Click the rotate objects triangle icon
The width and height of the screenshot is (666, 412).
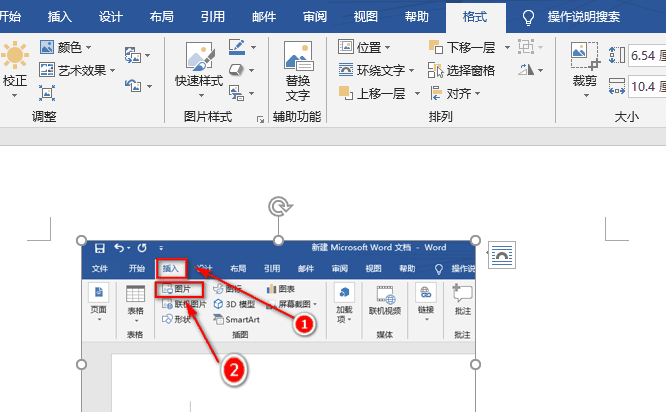526,70
